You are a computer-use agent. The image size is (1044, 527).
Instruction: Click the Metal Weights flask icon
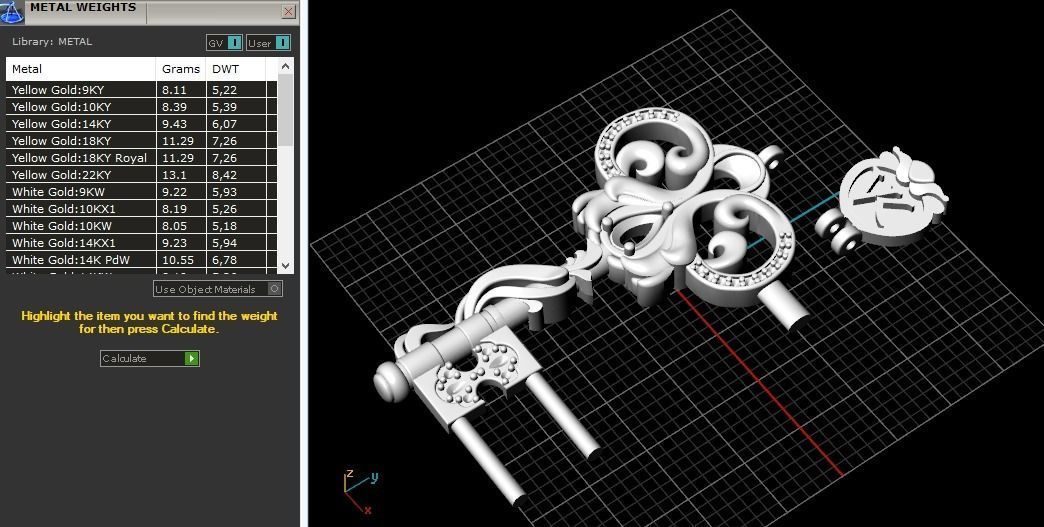click(11, 11)
